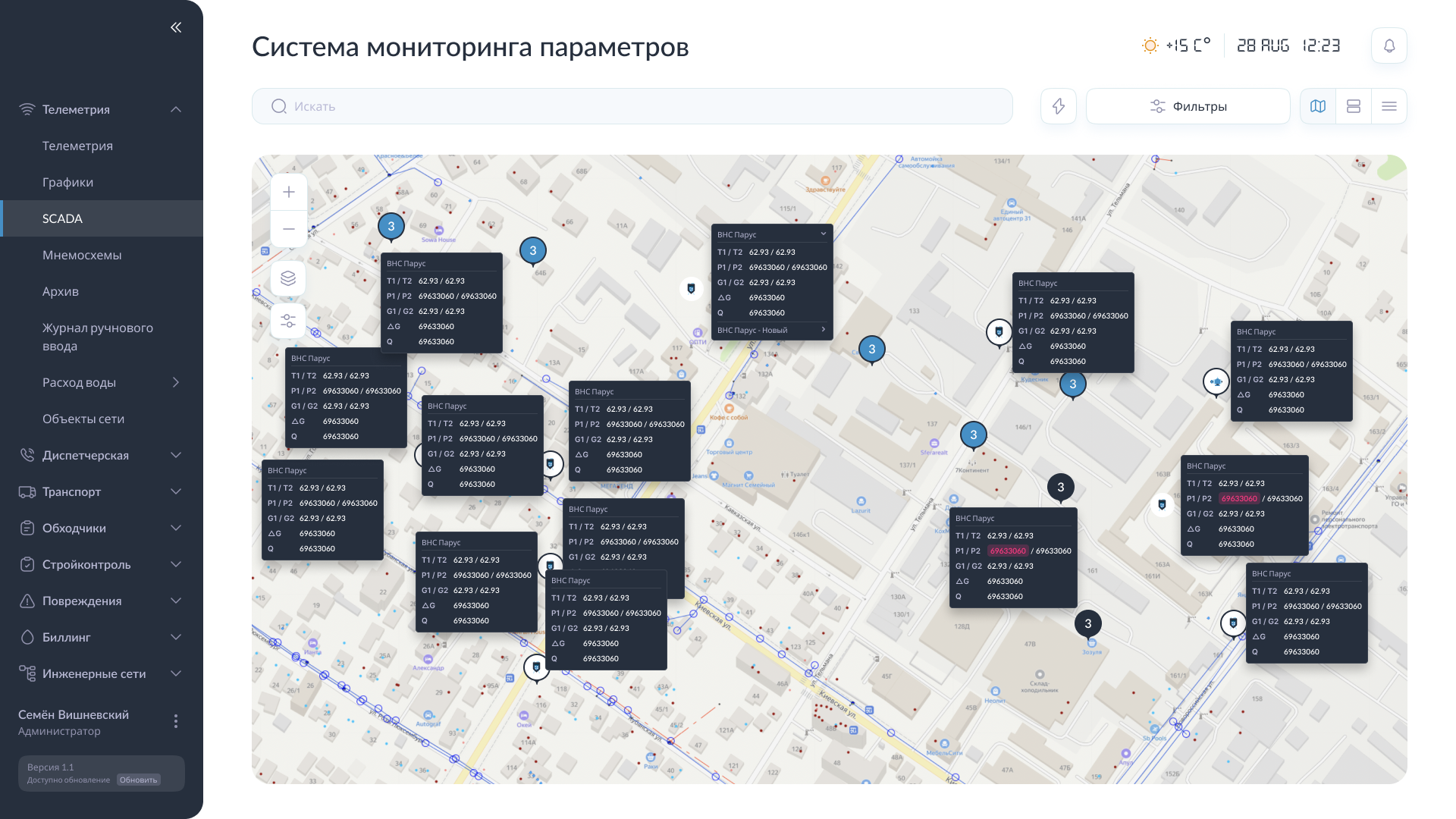Expand the Стройконтроль section chevron
Viewport: 1456px width, 819px height.
pos(176,564)
